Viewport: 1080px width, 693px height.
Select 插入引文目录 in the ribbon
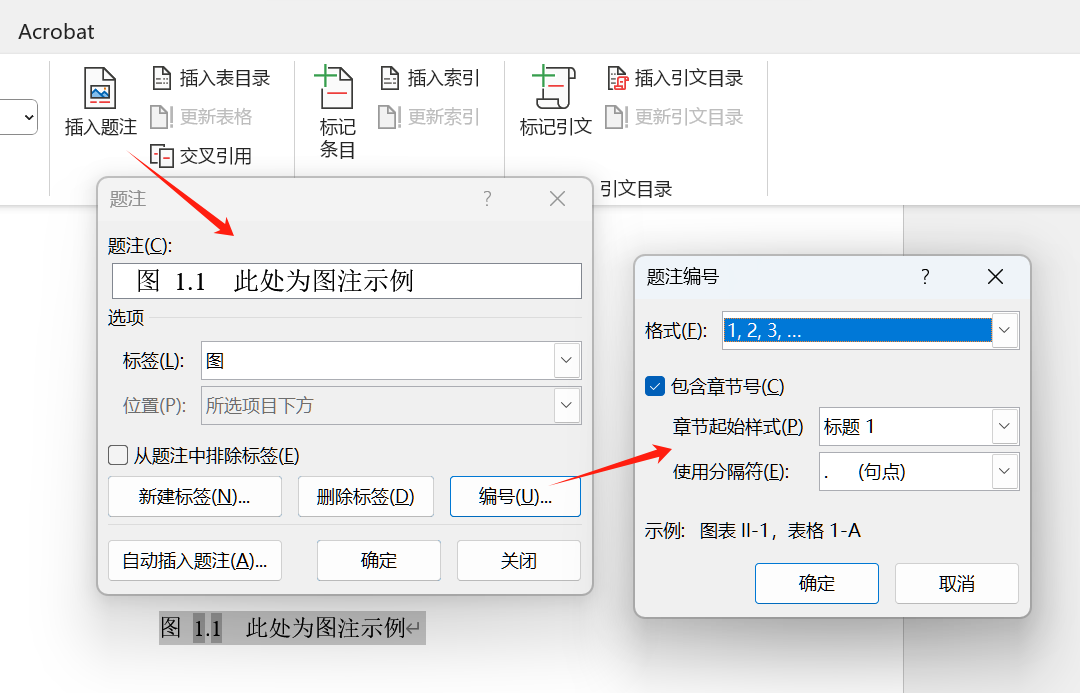[x=675, y=78]
